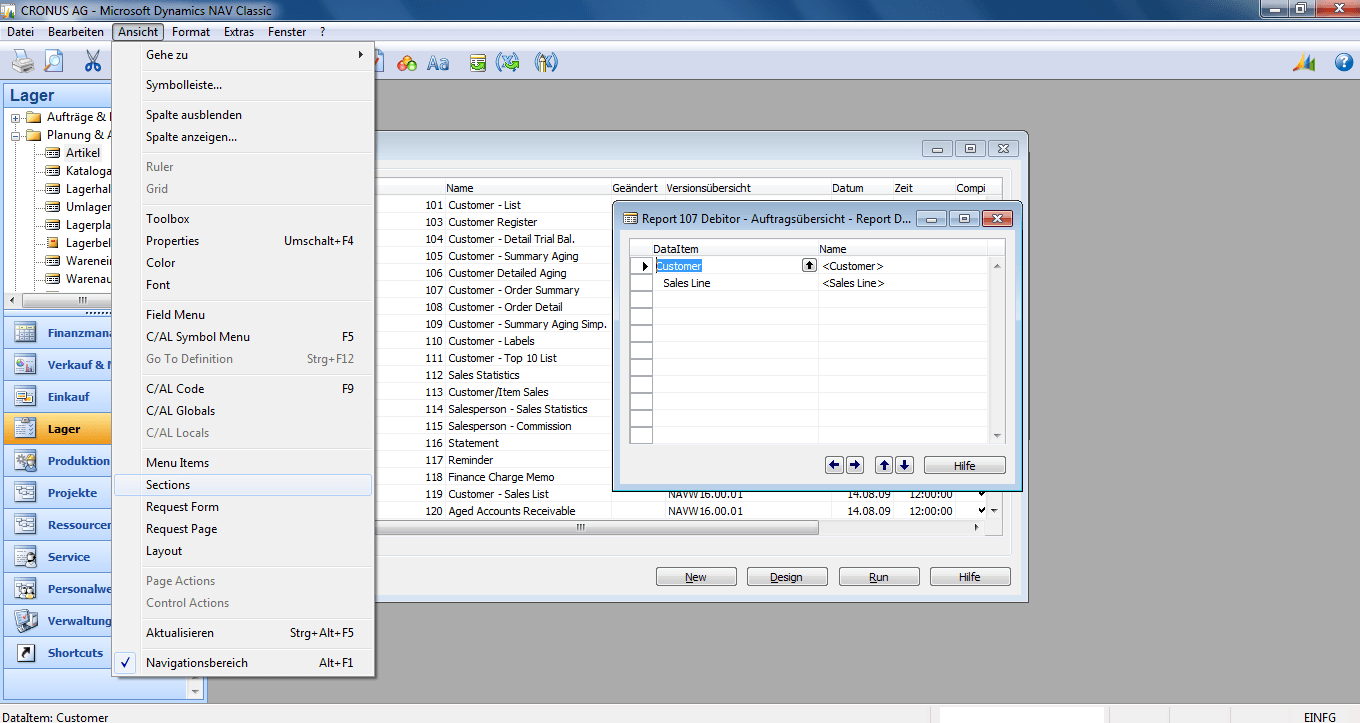The image size is (1360, 723).
Task: Click the right arrow in Report Designer
Action: tap(854, 465)
